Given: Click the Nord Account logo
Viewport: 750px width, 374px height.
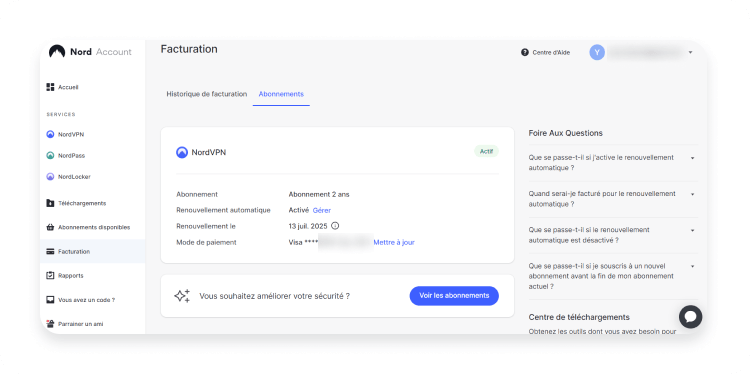Looking at the screenshot, I should (90, 52).
